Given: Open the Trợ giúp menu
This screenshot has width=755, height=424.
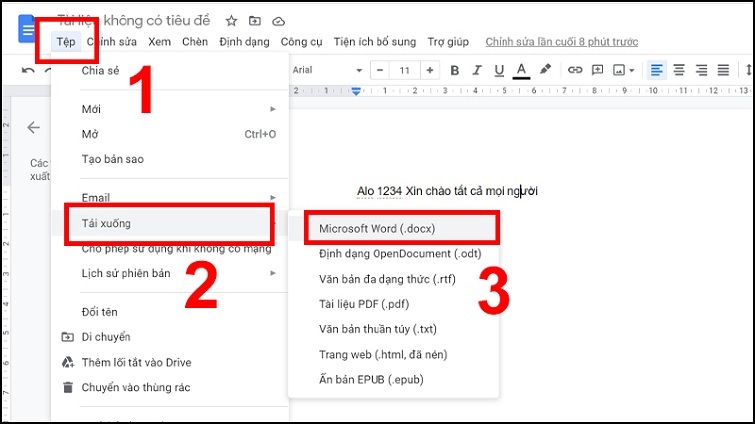Looking at the screenshot, I should (448, 42).
